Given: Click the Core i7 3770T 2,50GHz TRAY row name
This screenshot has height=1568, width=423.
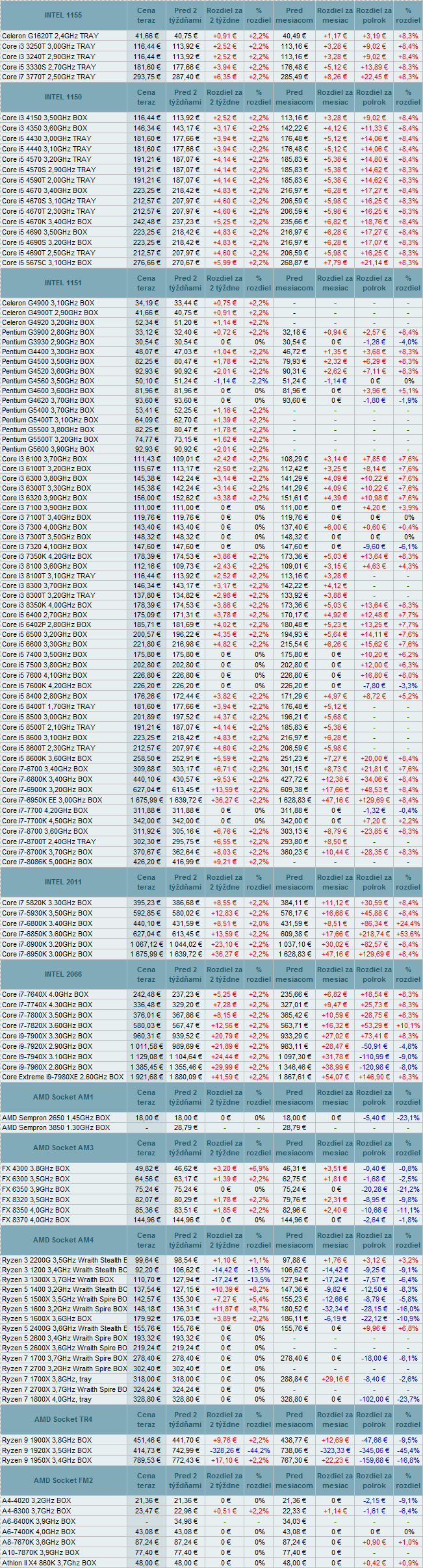Looking at the screenshot, I should 48,77.
